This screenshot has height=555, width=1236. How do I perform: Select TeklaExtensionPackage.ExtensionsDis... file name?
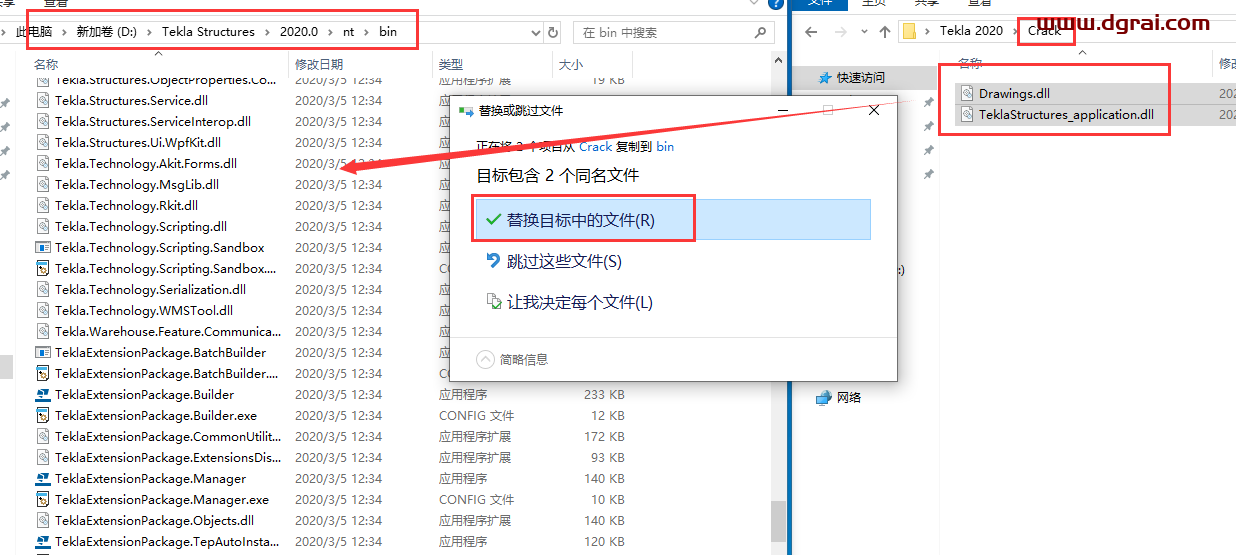pos(168,457)
